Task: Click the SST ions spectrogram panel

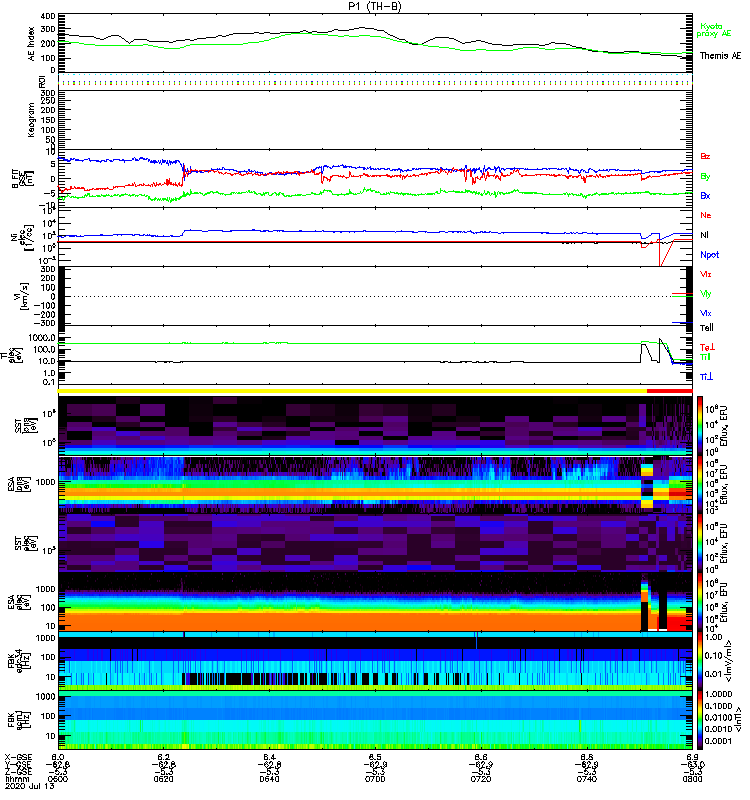Action: click(x=375, y=425)
